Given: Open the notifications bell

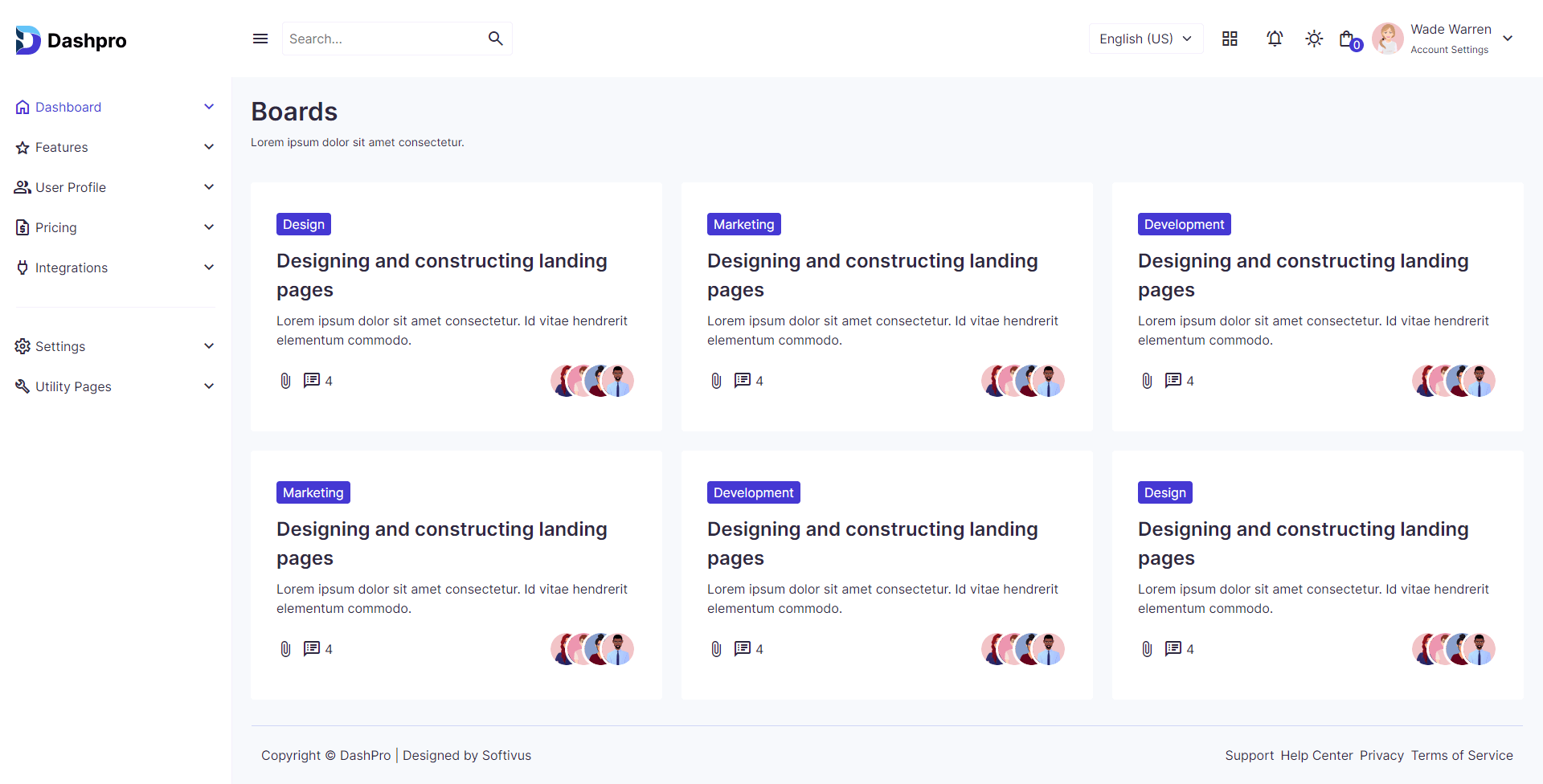Looking at the screenshot, I should [1275, 39].
